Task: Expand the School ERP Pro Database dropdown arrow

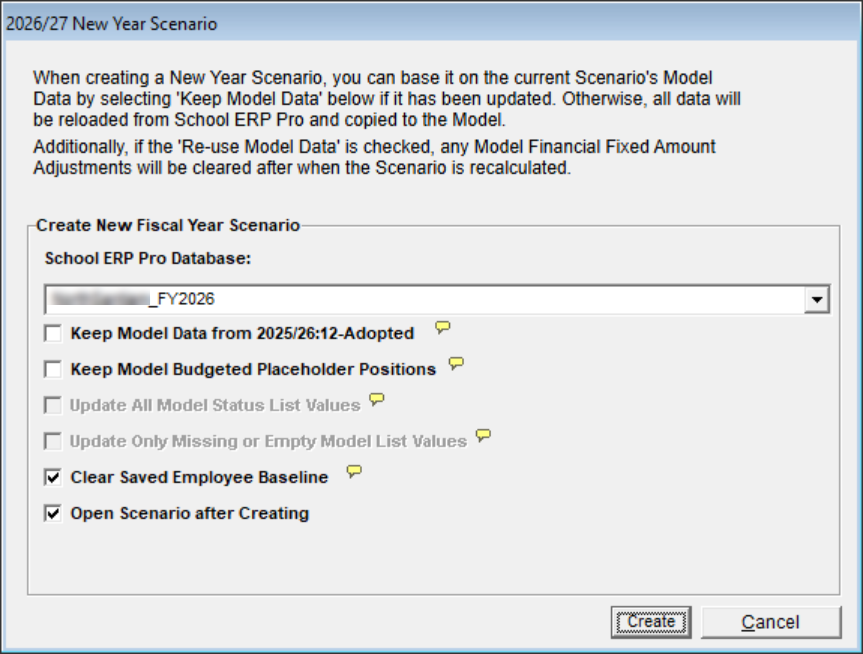Action: [818, 298]
